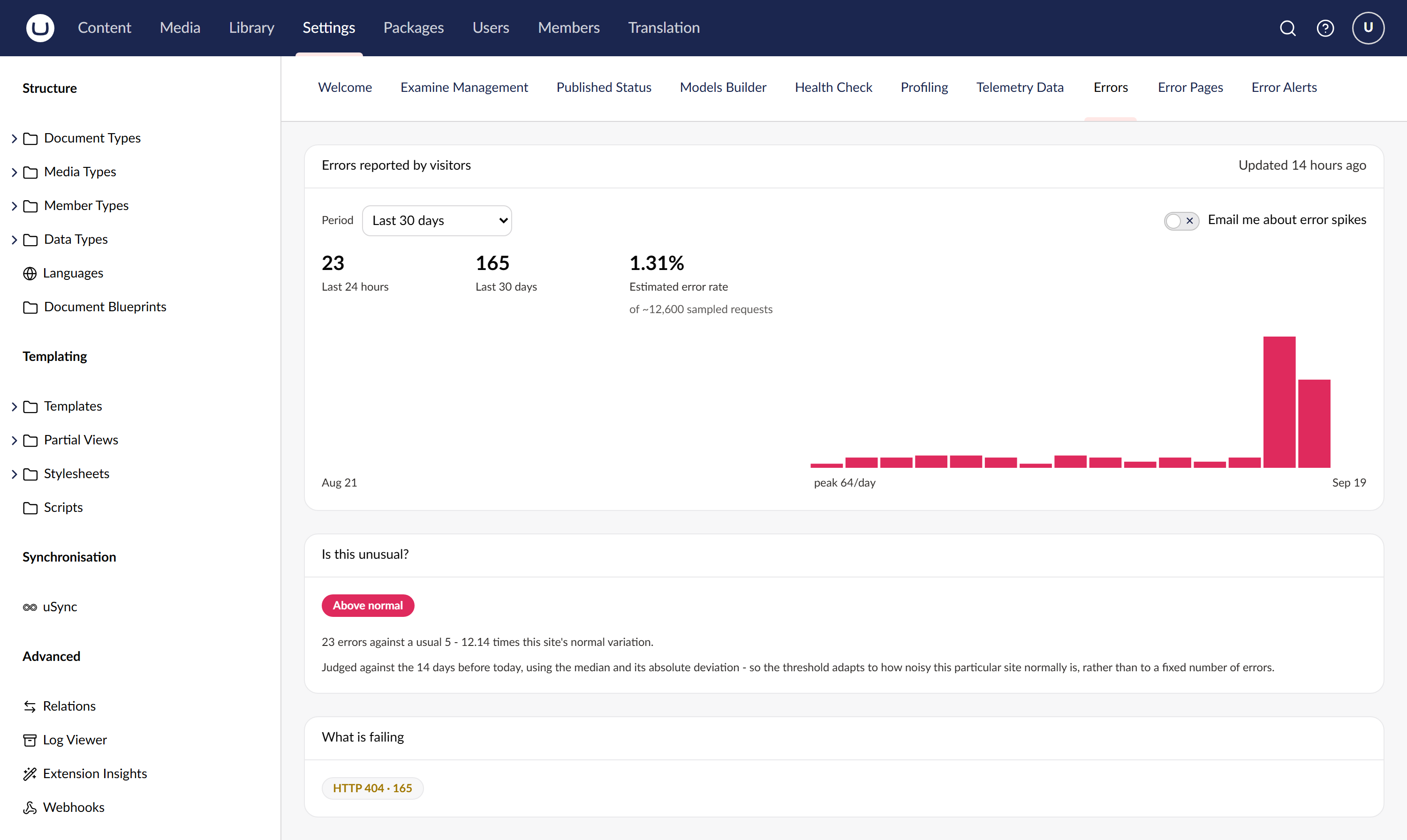Switch to the Content section
Screen dimensions: 1407x840
104,28
